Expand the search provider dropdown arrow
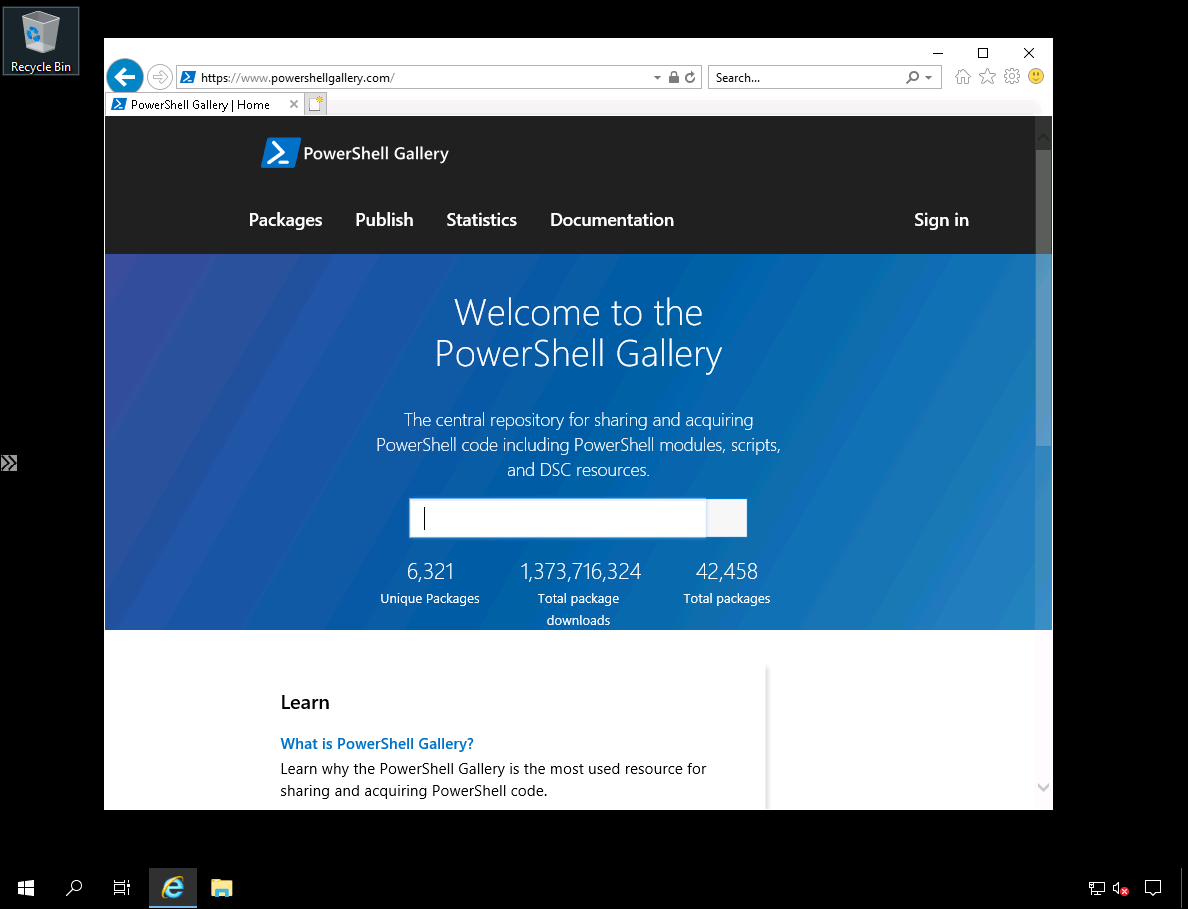This screenshot has height=909, width=1188. (929, 77)
